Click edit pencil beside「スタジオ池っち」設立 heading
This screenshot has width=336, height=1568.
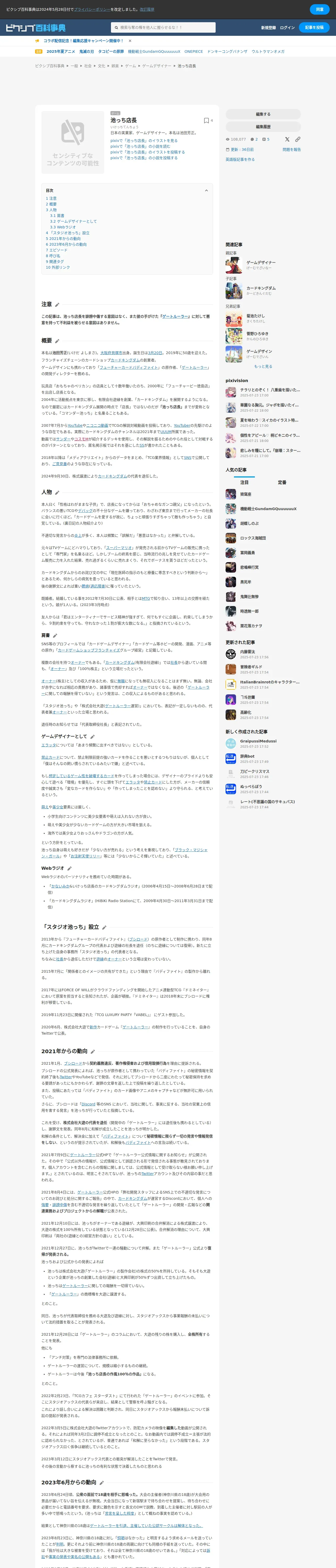pos(104,928)
